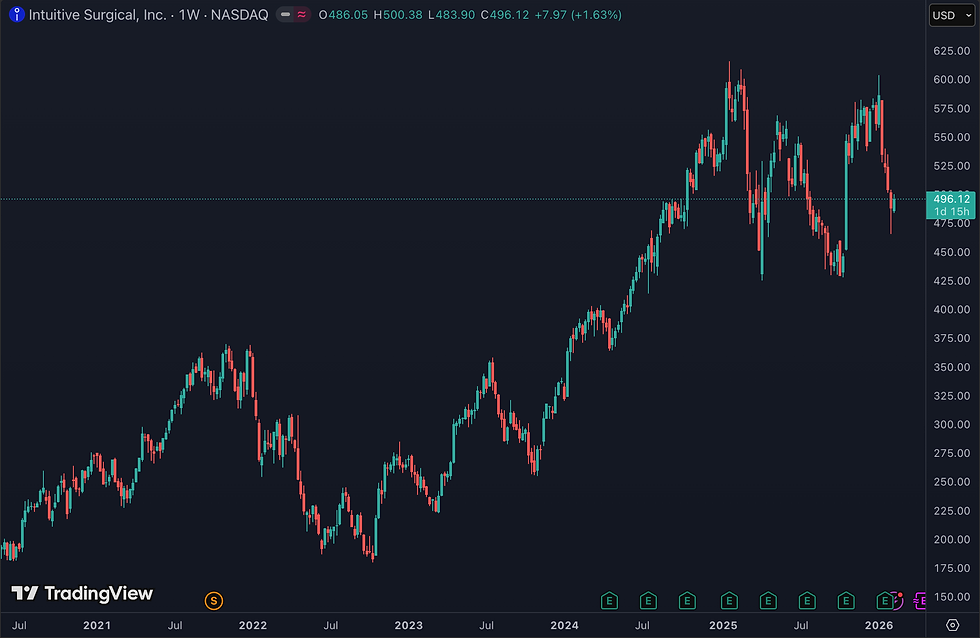Click the green 496.12 current price label
This screenshot has width=980, height=638.
click(x=951, y=205)
